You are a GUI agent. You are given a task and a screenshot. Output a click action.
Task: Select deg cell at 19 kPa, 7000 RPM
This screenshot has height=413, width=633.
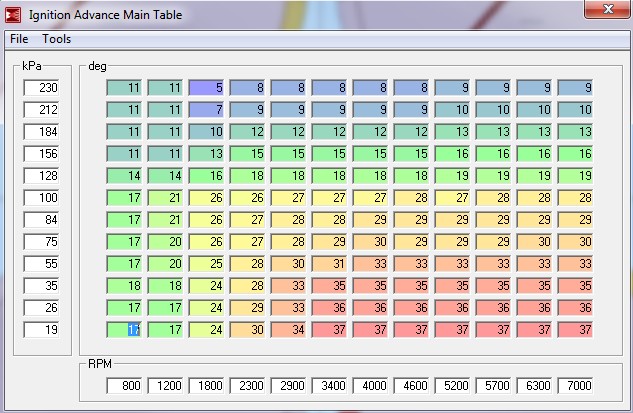coord(575,330)
